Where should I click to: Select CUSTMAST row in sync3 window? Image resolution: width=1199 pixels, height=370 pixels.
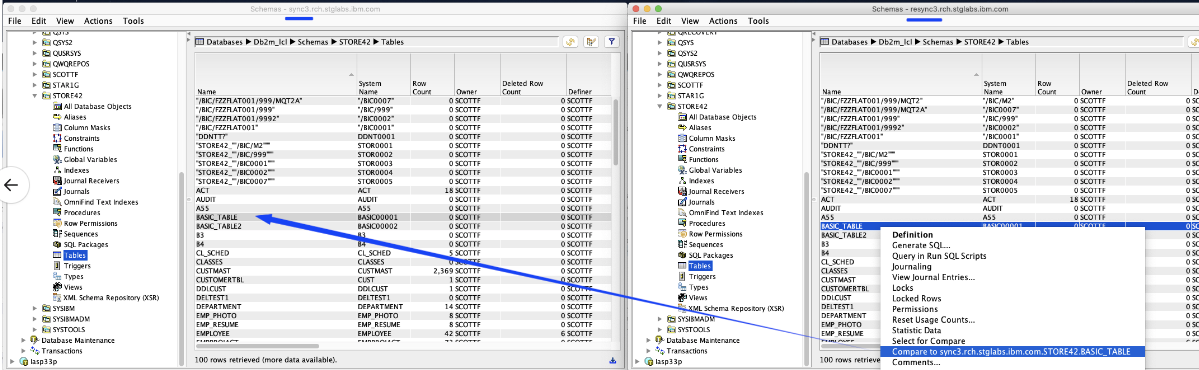(403, 270)
